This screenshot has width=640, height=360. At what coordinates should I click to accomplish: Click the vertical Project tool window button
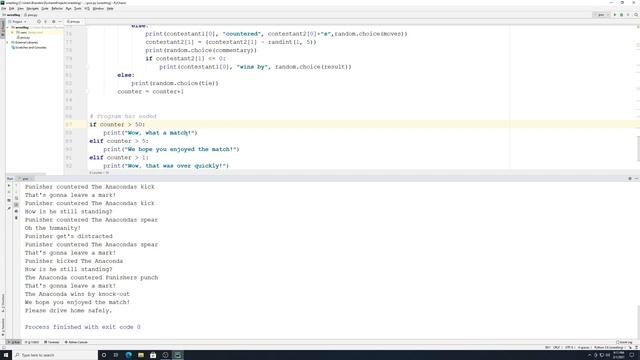pyautogui.click(x=2, y=29)
